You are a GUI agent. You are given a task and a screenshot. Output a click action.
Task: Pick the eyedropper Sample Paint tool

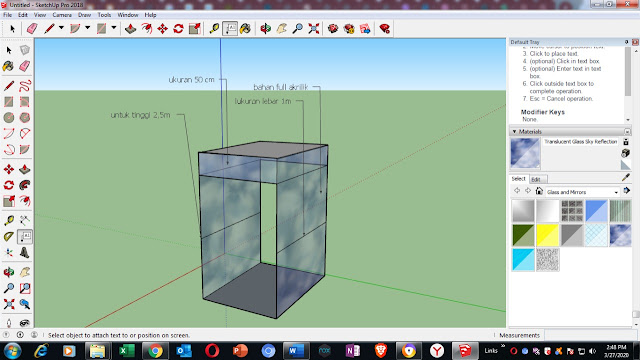626,177
